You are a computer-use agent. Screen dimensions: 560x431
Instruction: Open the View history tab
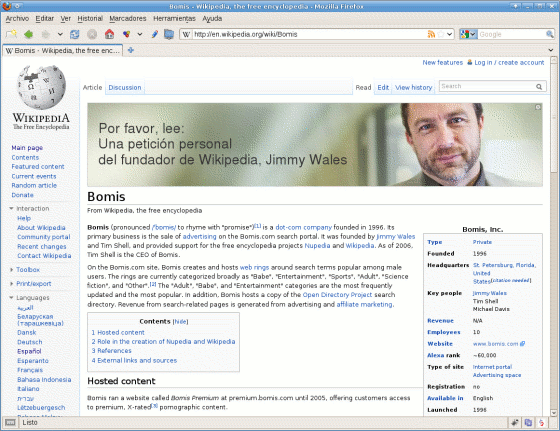[x=414, y=87]
